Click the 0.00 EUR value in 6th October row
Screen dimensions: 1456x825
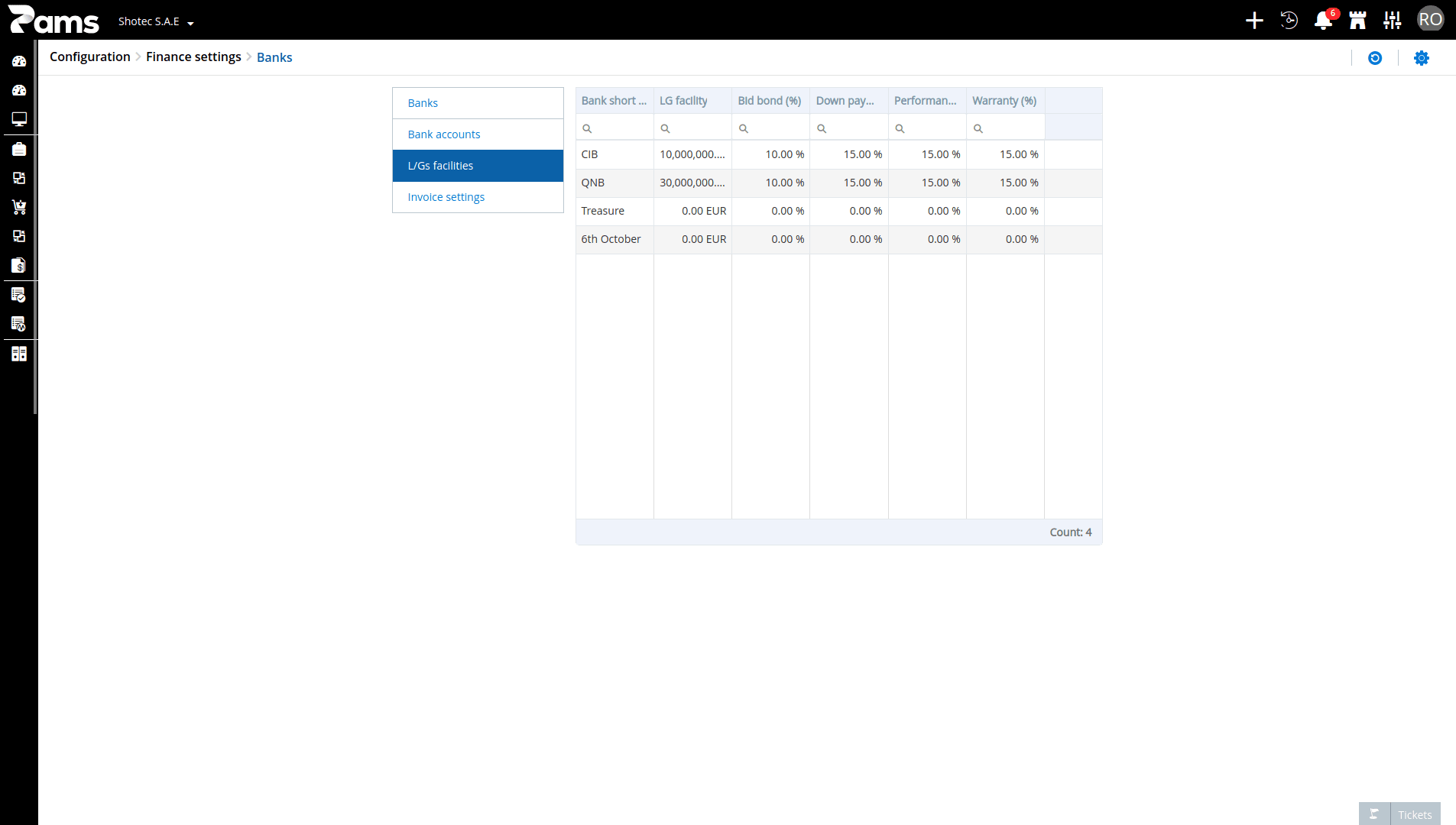[x=704, y=239]
